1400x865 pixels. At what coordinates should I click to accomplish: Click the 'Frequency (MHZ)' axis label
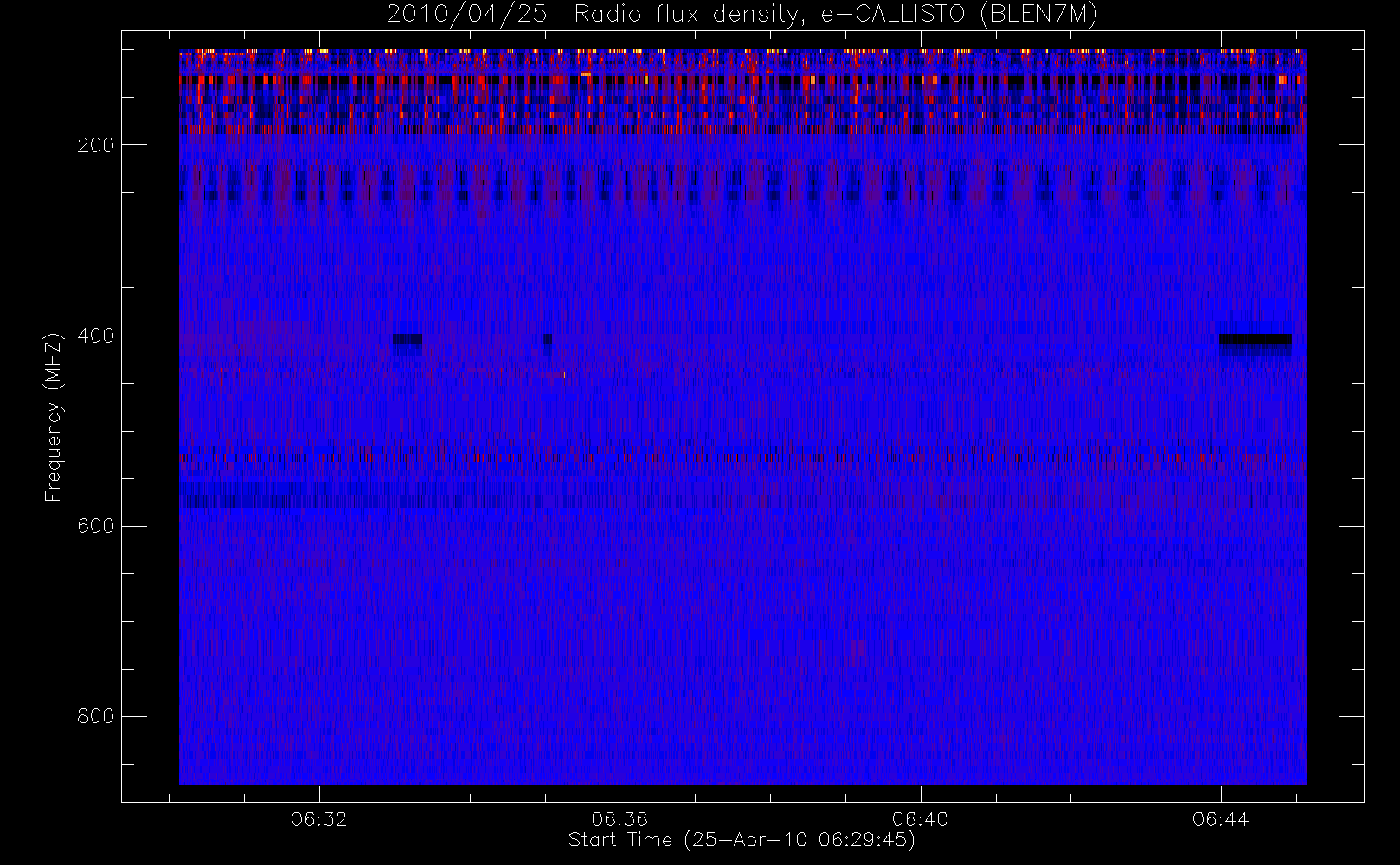(x=54, y=417)
